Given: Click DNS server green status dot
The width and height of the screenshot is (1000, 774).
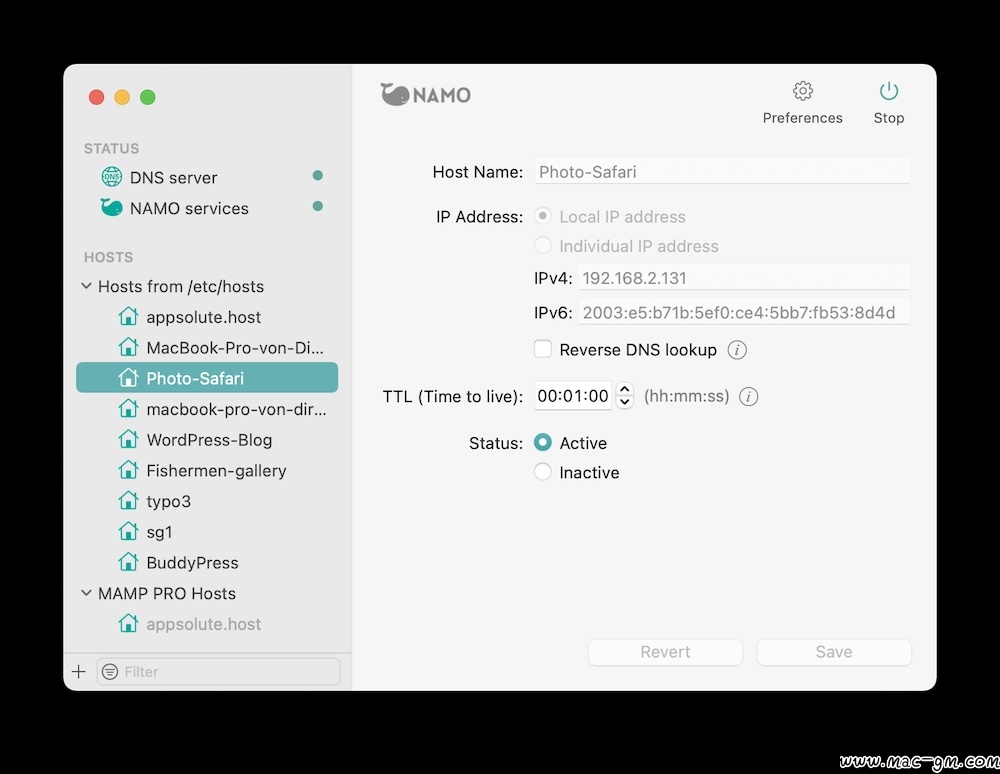Looking at the screenshot, I should click(318, 175).
